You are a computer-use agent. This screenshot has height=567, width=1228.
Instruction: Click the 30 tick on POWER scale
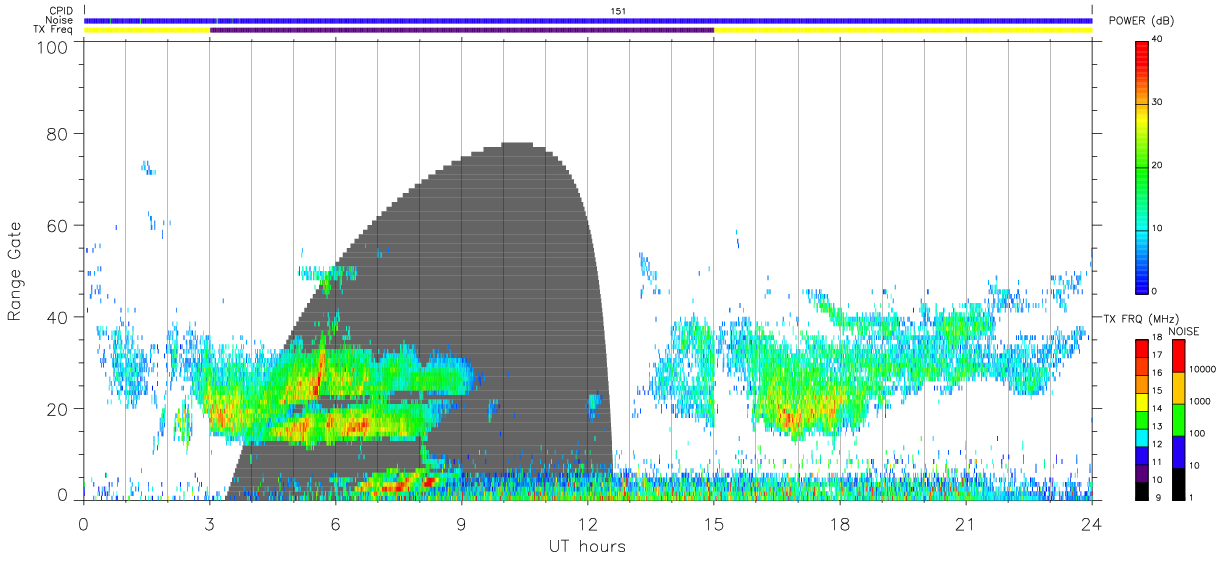click(1159, 103)
